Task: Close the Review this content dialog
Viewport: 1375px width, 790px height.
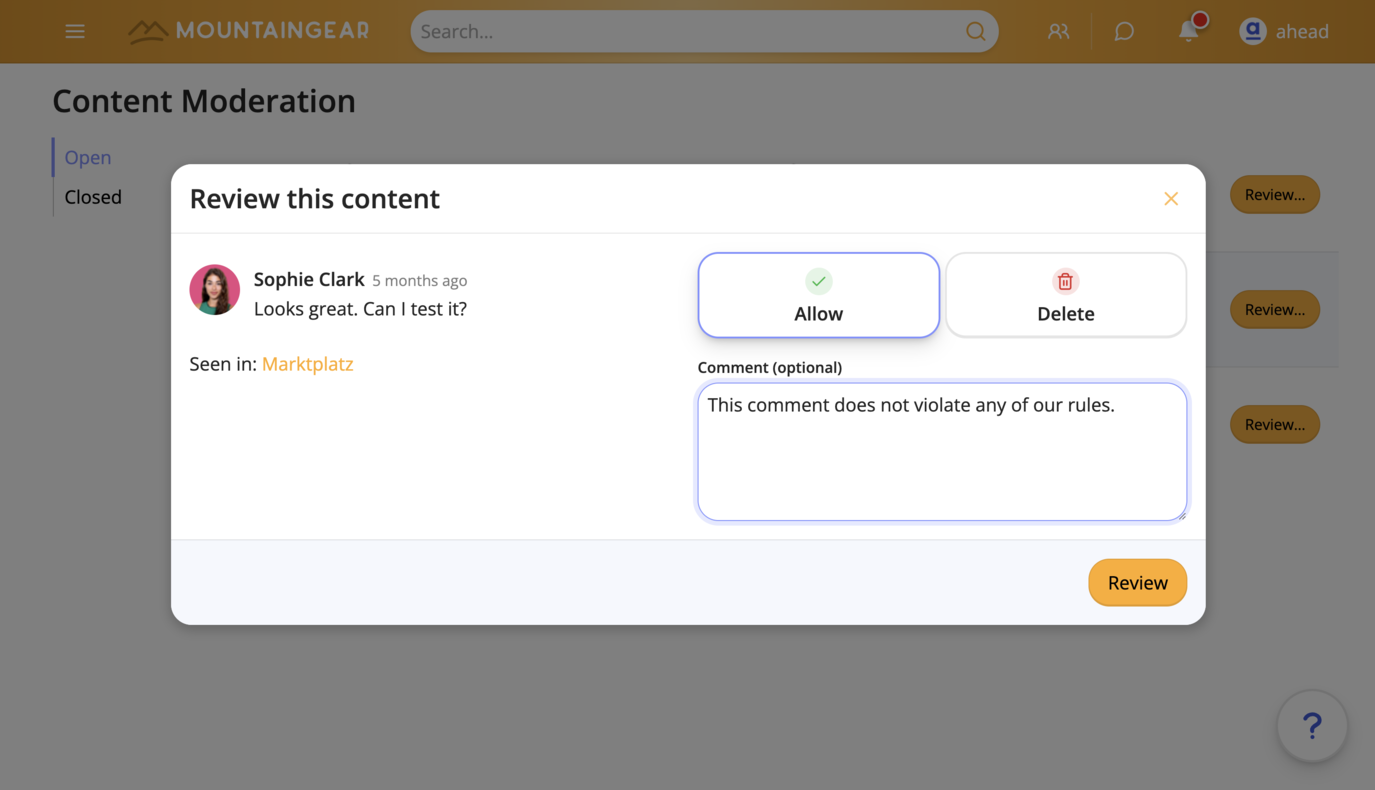Action: [x=1171, y=199]
